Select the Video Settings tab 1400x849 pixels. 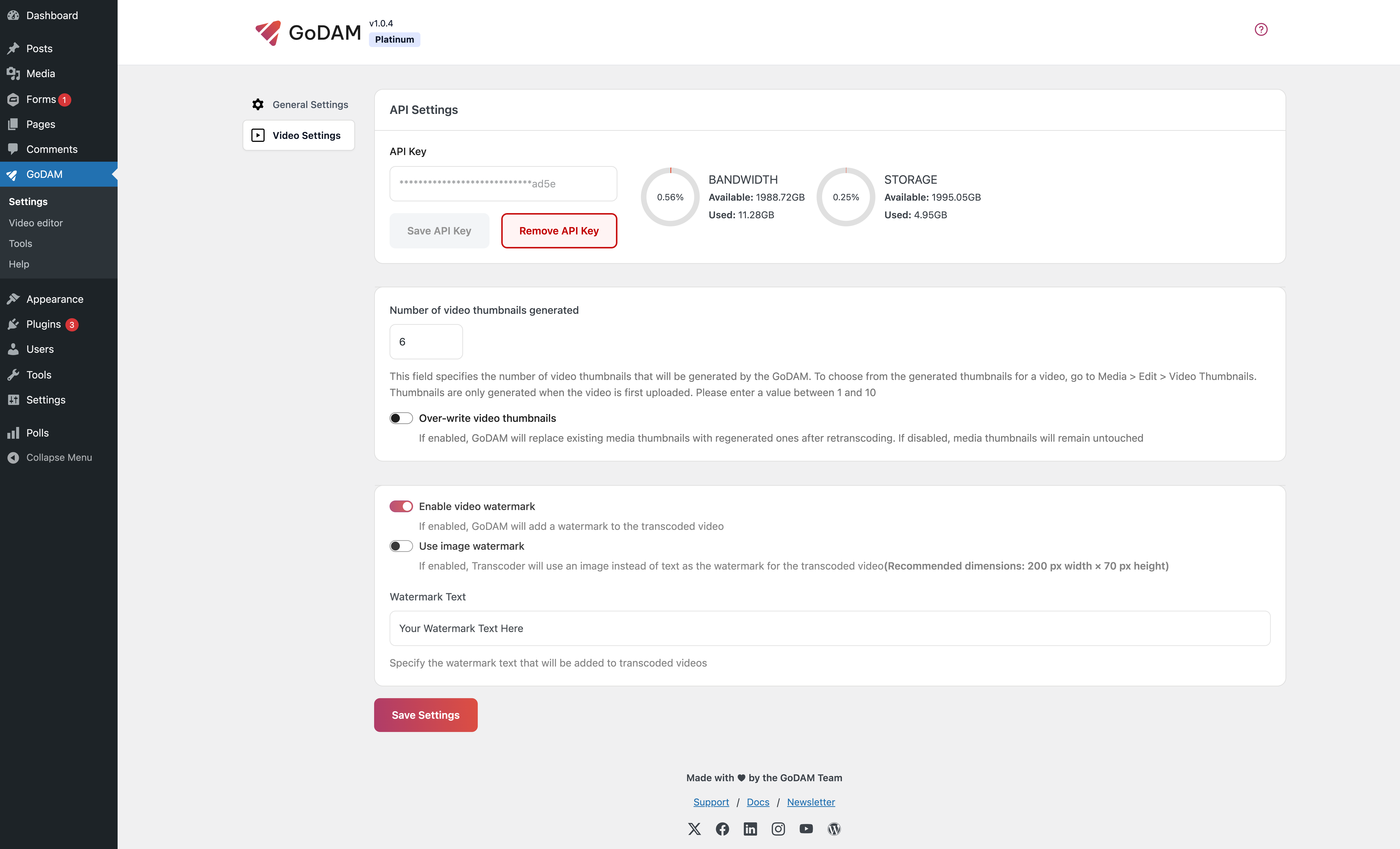pos(299,135)
